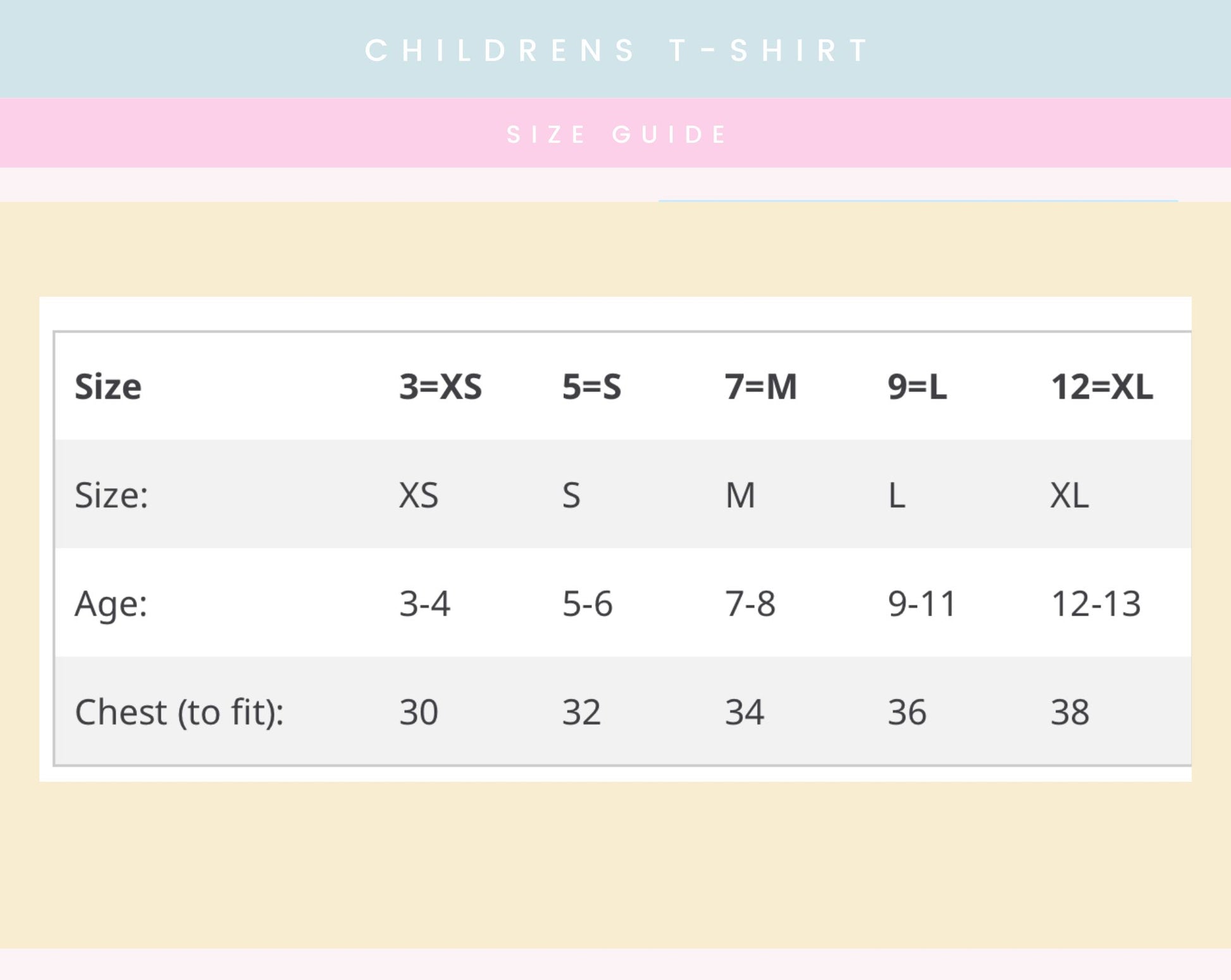Image resolution: width=1231 pixels, height=980 pixels.
Task: Select the 7=M column header
Action: tap(760, 387)
